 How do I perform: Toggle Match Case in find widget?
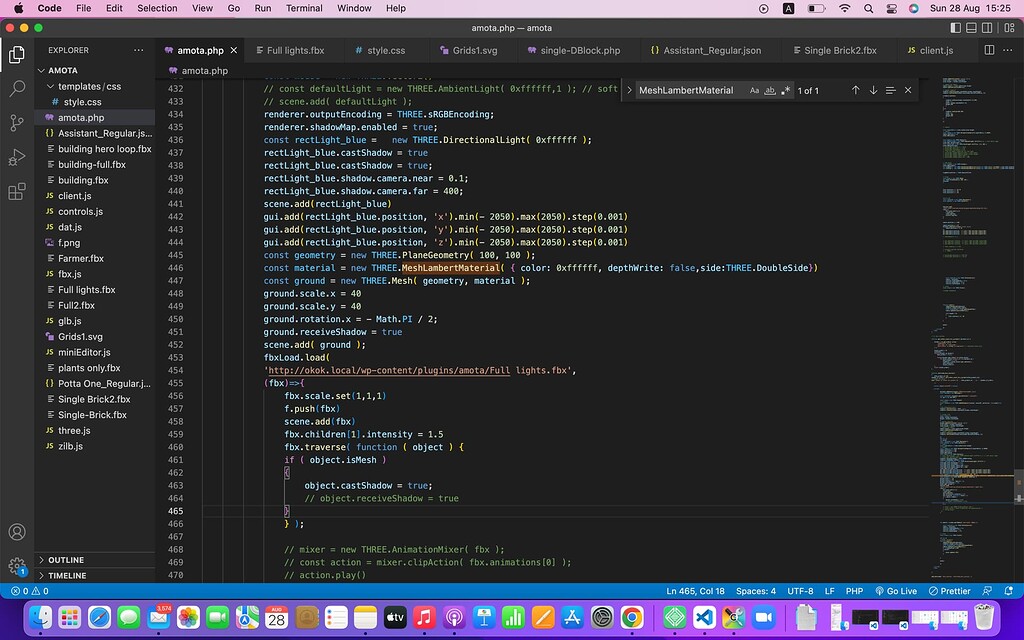point(754,90)
